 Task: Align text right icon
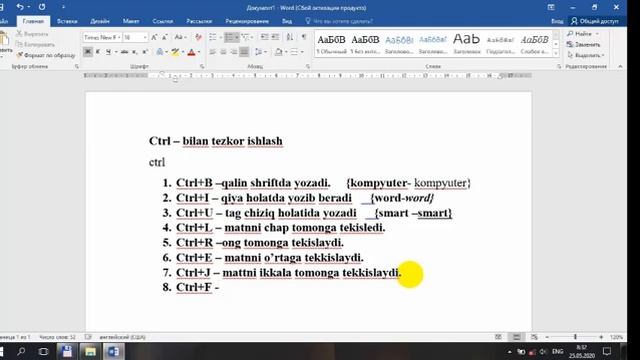pos(233,52)
